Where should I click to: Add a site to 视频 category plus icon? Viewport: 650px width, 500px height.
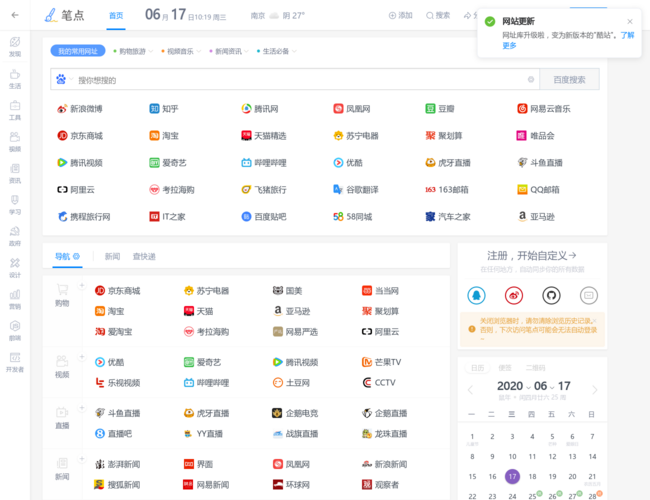pyautogui.click(x=82, y=357)
